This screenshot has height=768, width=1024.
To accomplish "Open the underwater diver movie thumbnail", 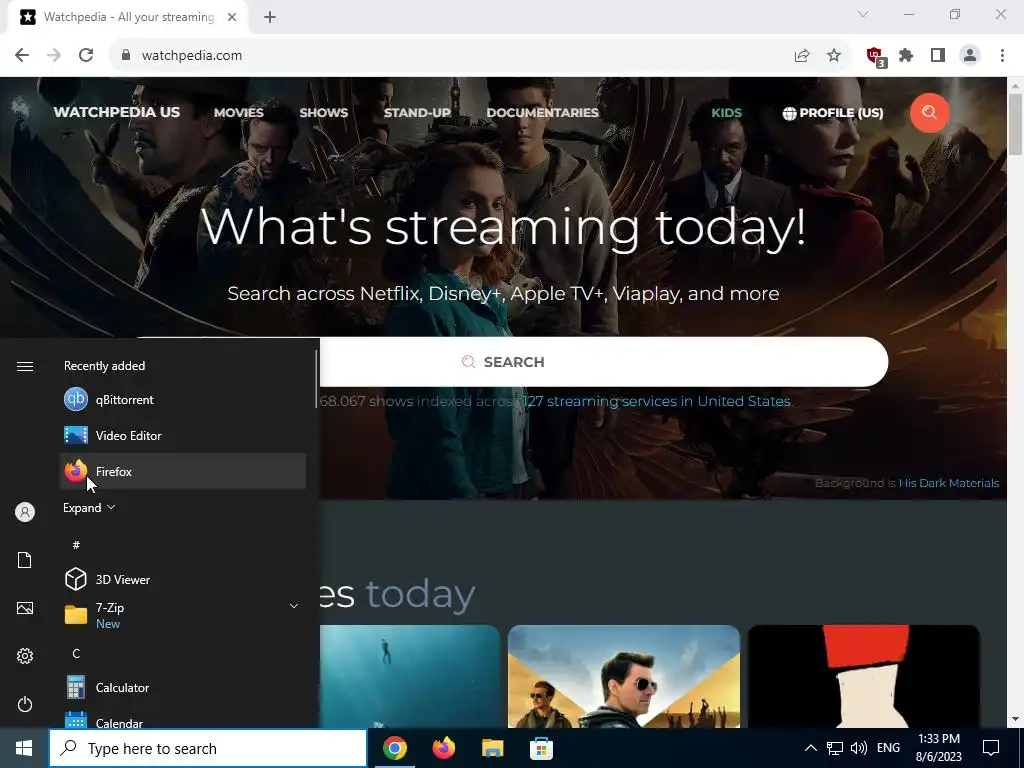I will pos(409,677).
